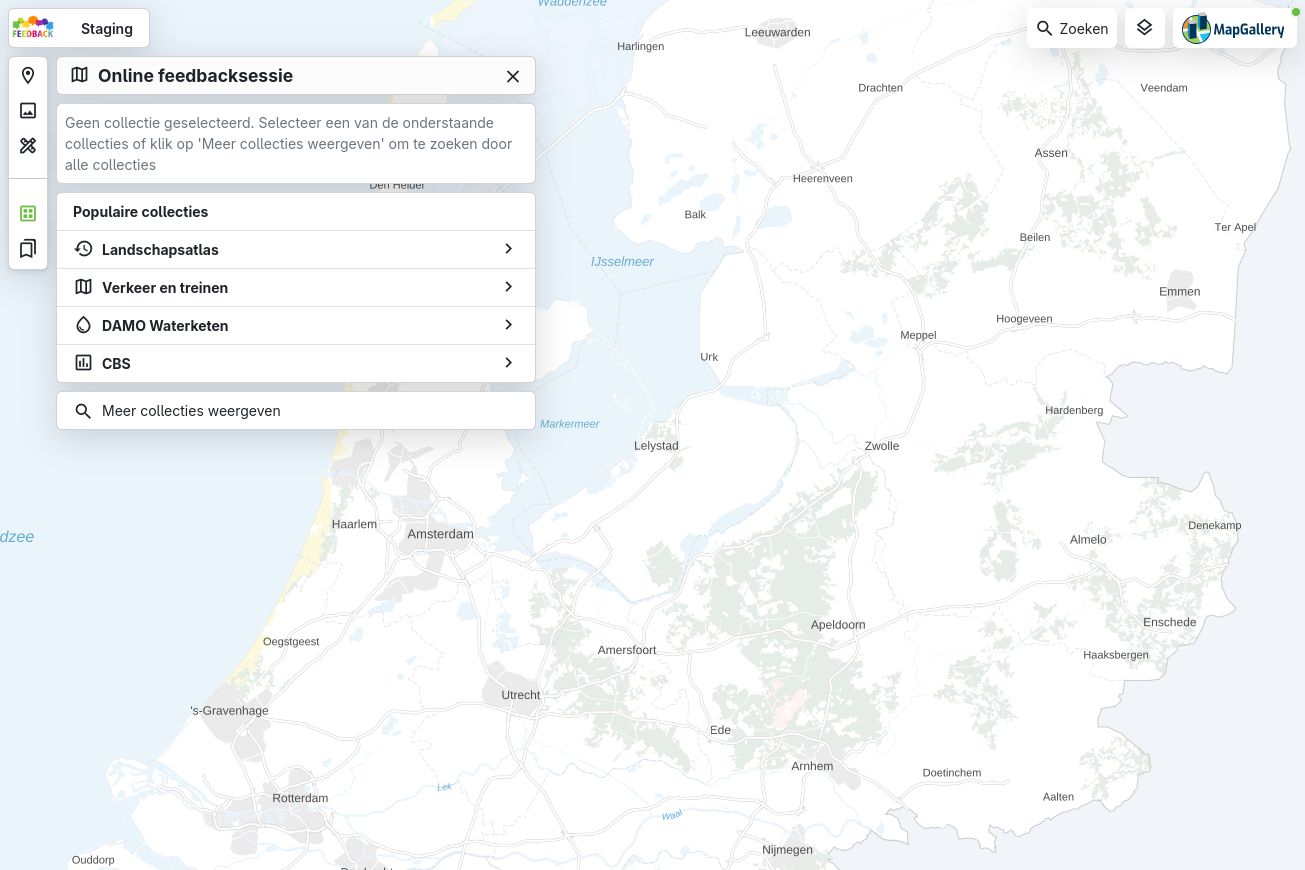Click the Apeldoorn label on the map
The image size is (1305, 870).
[838, 625]
